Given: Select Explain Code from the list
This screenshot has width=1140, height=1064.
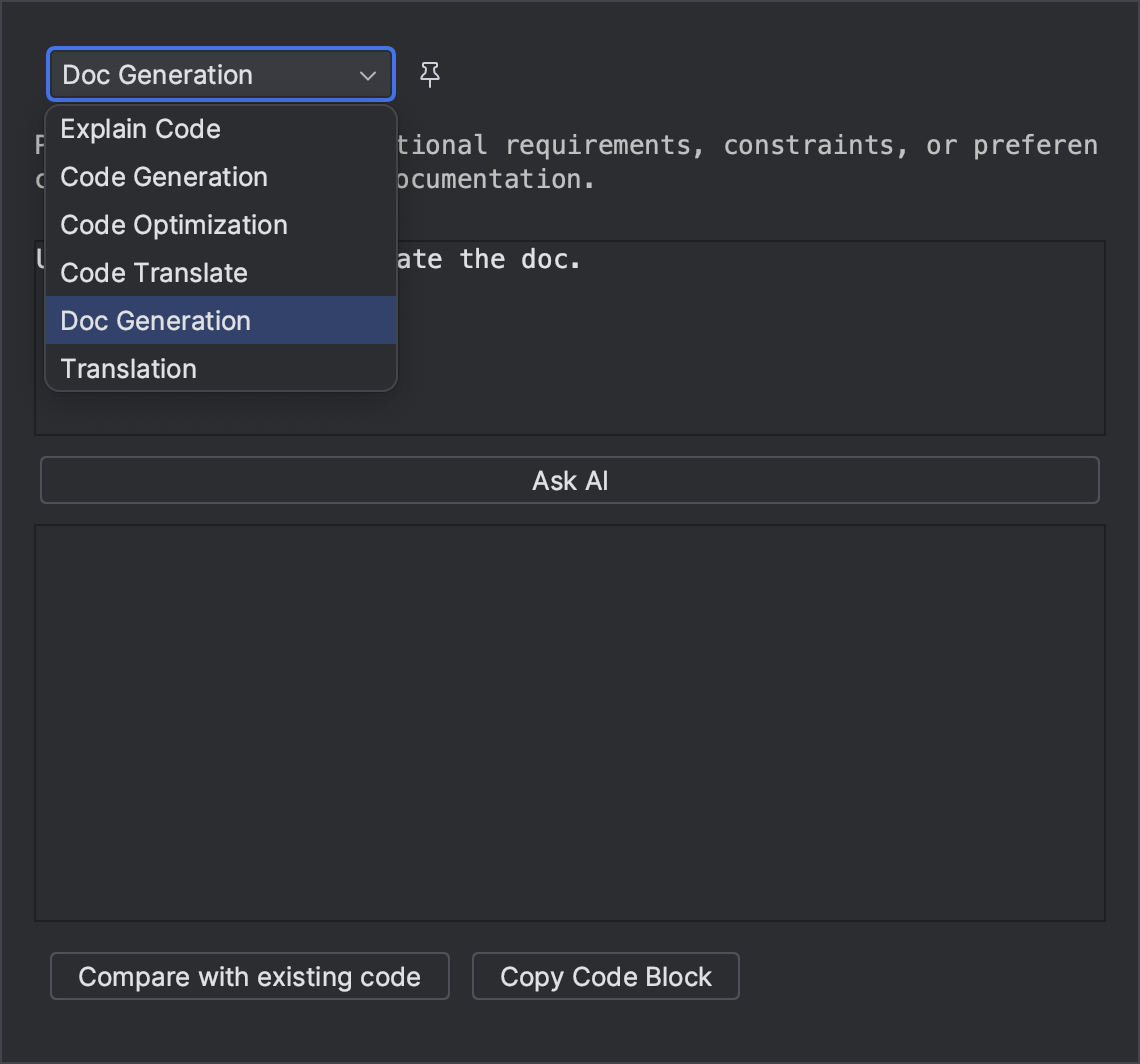Looking at the screenshot, I should click(140, 129).
